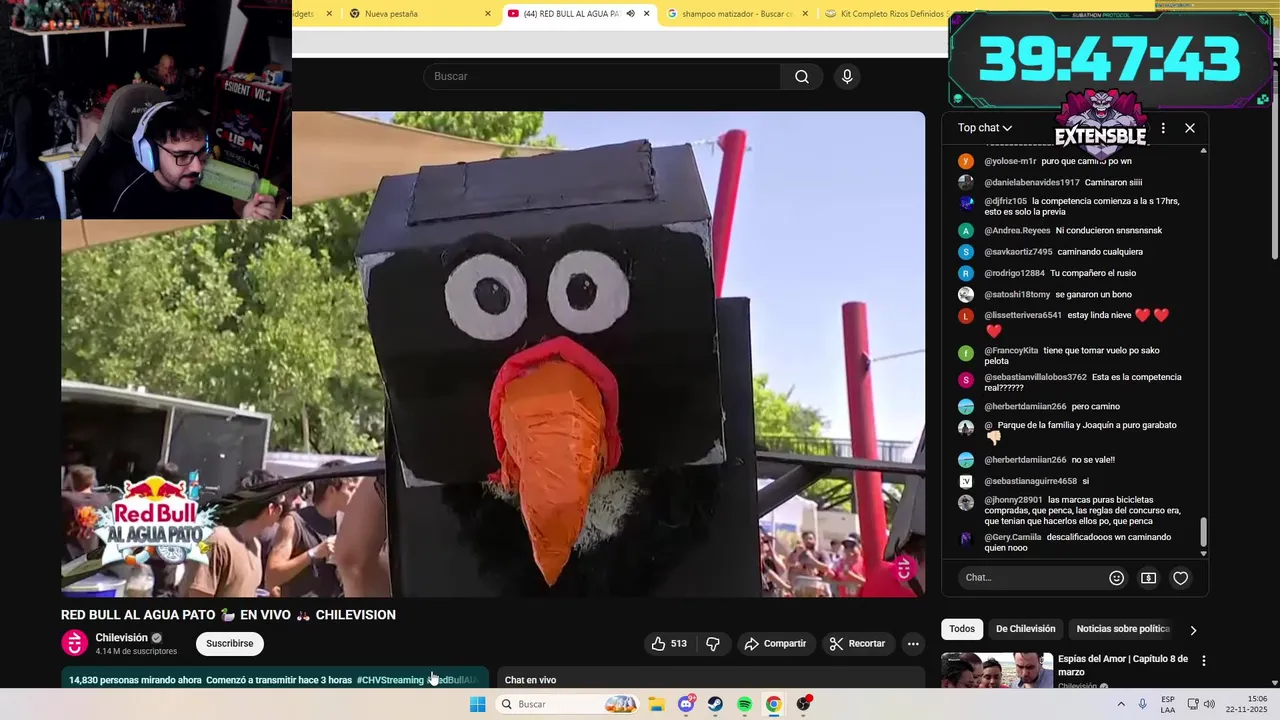Click the Windows taskbar Buscar box
The image size is (1280, 720).
tap(568, 704)
